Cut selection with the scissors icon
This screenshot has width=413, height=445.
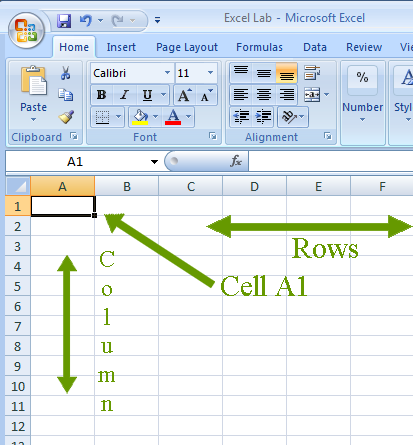point(65,73)
